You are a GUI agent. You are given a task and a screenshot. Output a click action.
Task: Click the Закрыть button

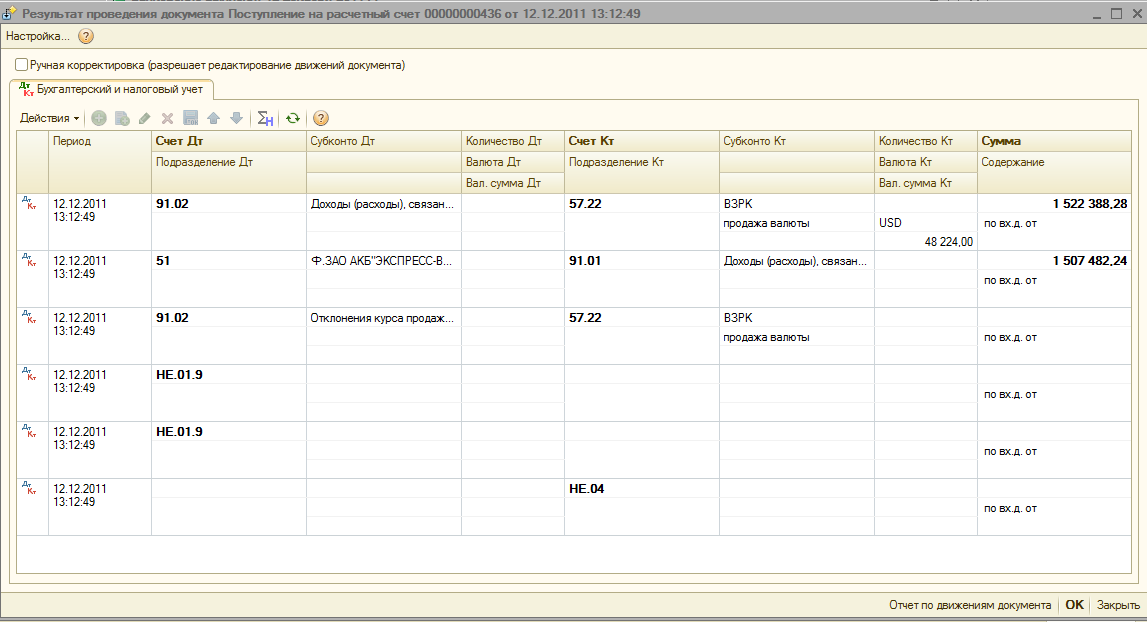tap(1118, 605)
